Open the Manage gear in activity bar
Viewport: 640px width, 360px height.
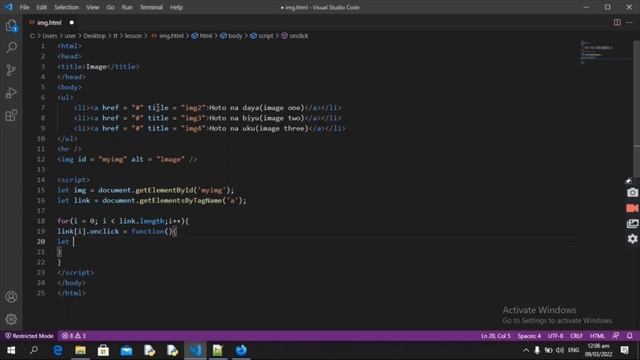pyautogui.click(x=11, y=319)
